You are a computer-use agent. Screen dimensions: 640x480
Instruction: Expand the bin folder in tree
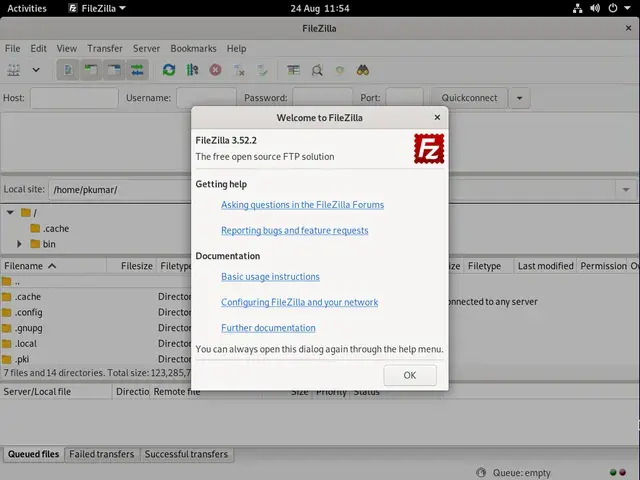[19, 244]
